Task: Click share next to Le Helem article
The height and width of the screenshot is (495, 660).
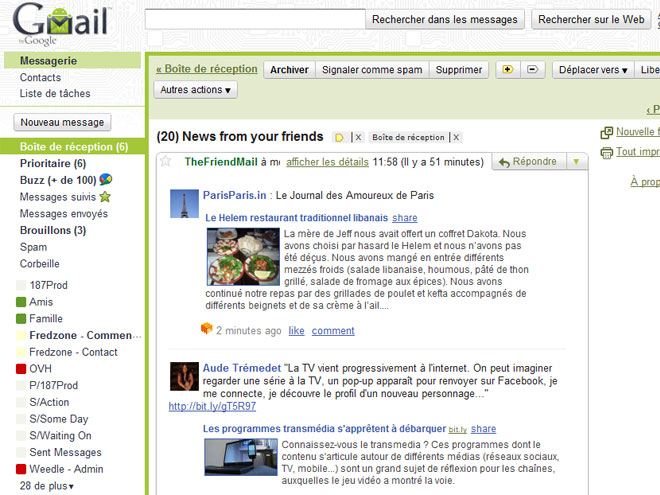Action: 405,218
